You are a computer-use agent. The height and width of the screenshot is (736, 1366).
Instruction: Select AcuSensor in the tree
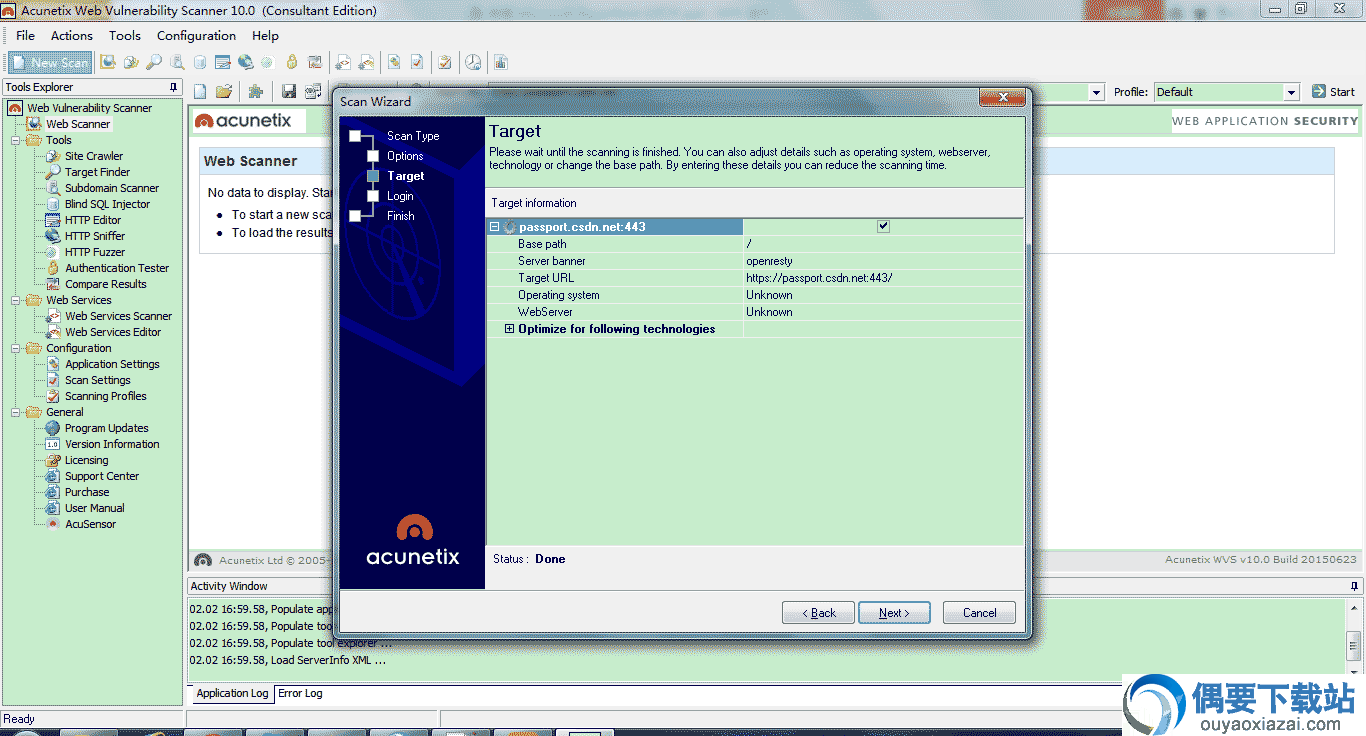click(90, 524)
